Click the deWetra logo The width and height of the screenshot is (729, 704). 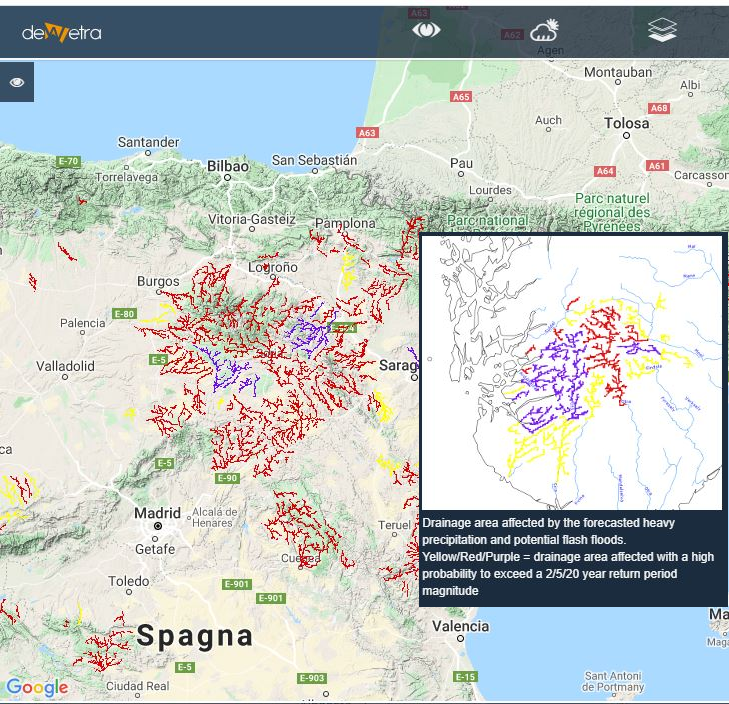point(61,32)
